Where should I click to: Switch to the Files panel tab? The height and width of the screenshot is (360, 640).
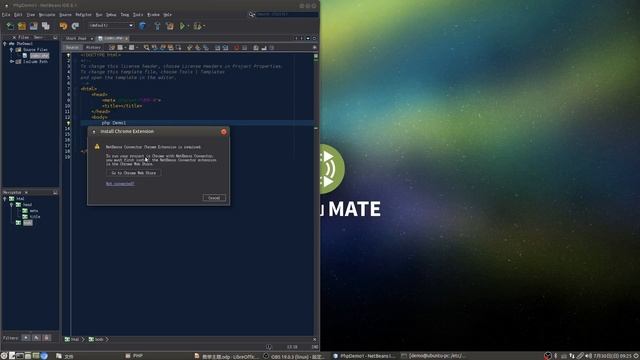23,38
